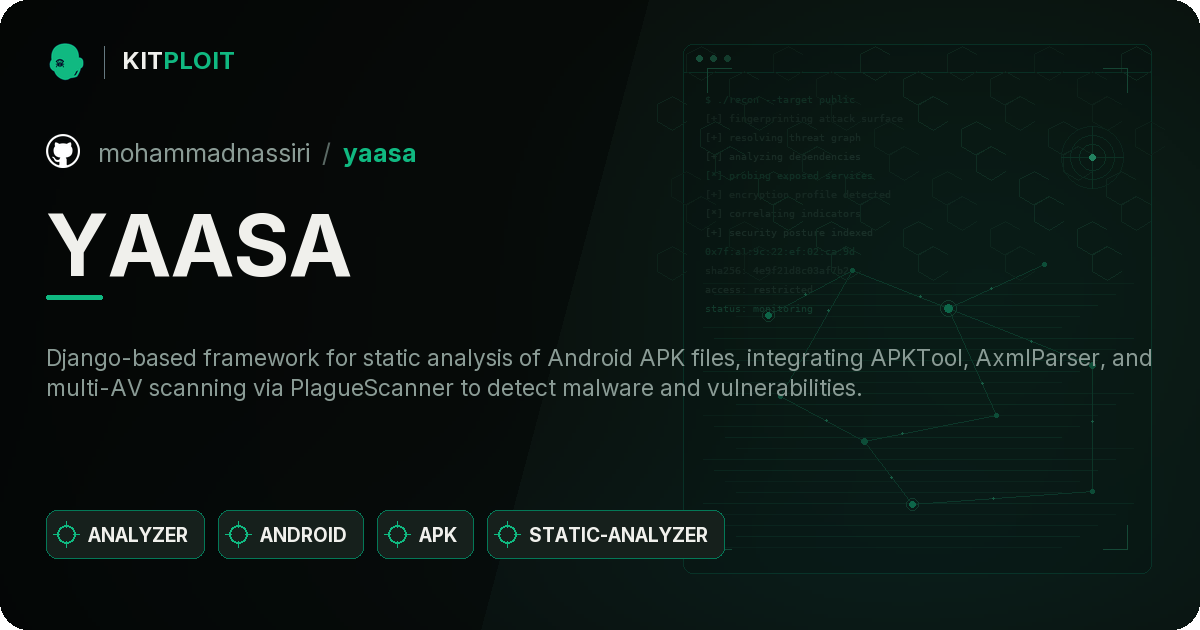Click the crosshair icon in STATIC-ANALYZER tag
The height and width of the screenshot is (630, 1200).
point(508,535)
